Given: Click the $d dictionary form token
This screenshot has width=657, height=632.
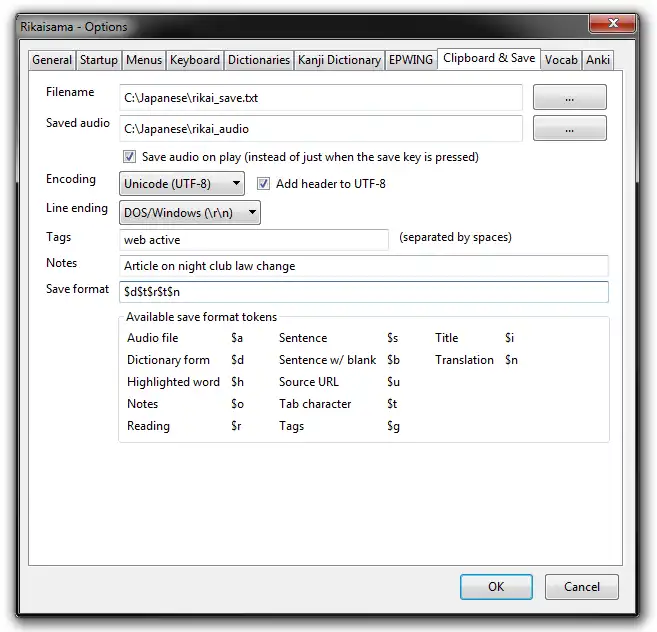Looking at the screenshot, I should (237, 360).
